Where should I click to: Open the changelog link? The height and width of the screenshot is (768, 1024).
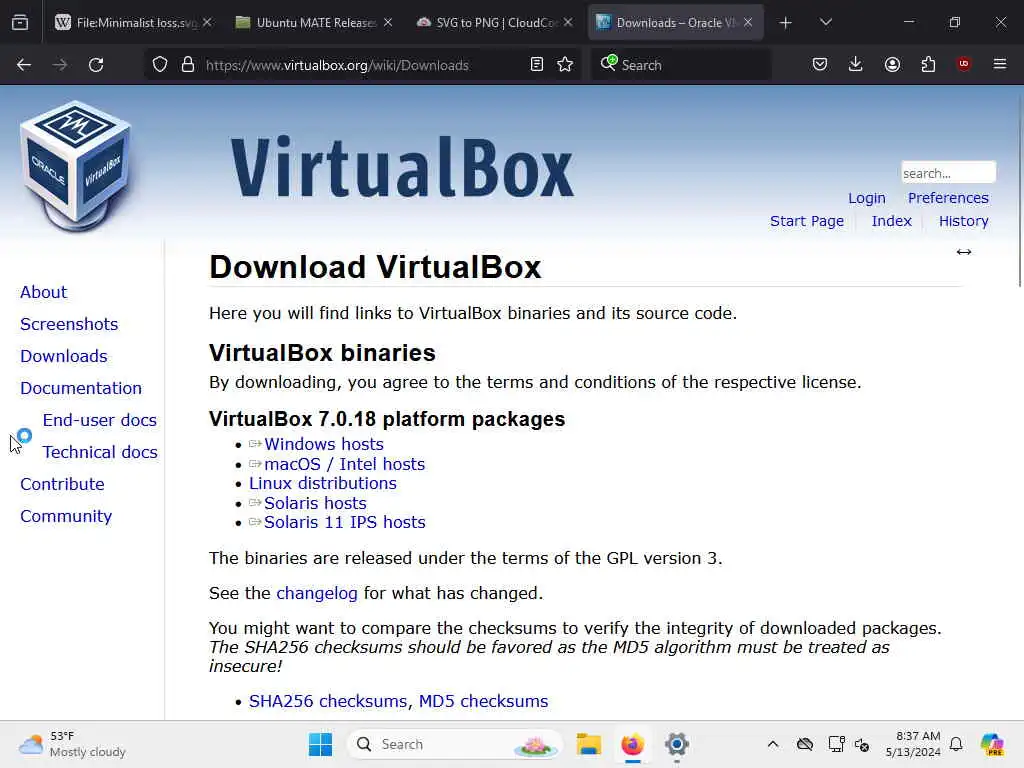pos(317,593)
